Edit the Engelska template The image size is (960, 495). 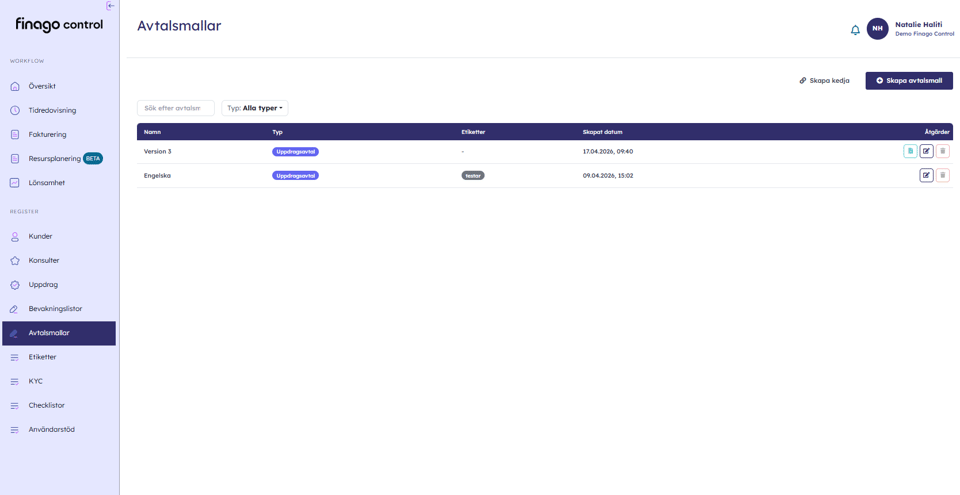pyautogui.click(x=926, y=175)
